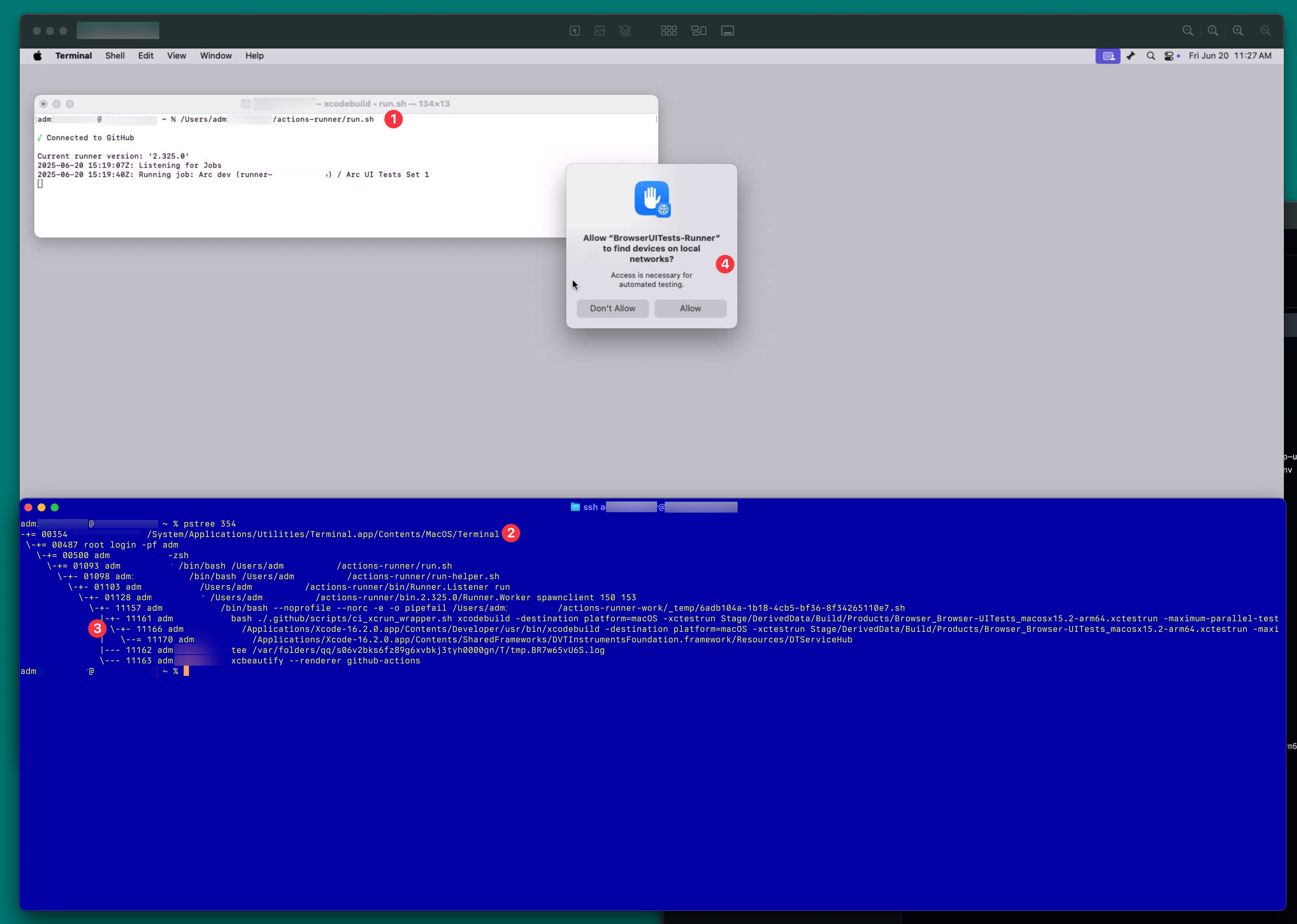Click the pstree 354 command text
Screen dimensions: 1297x924
point(209,524)
